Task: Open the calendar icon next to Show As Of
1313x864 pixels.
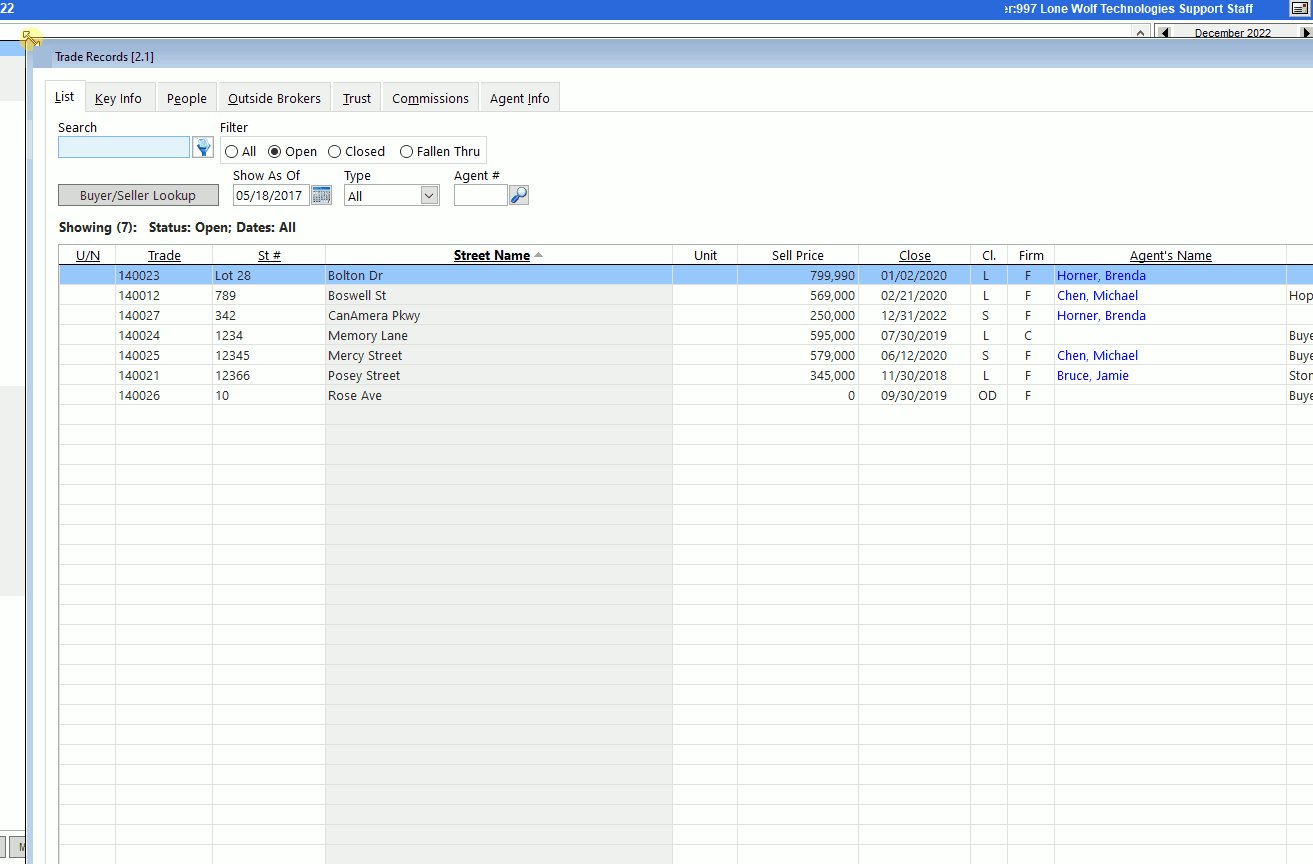Action: tap(320, 194)
